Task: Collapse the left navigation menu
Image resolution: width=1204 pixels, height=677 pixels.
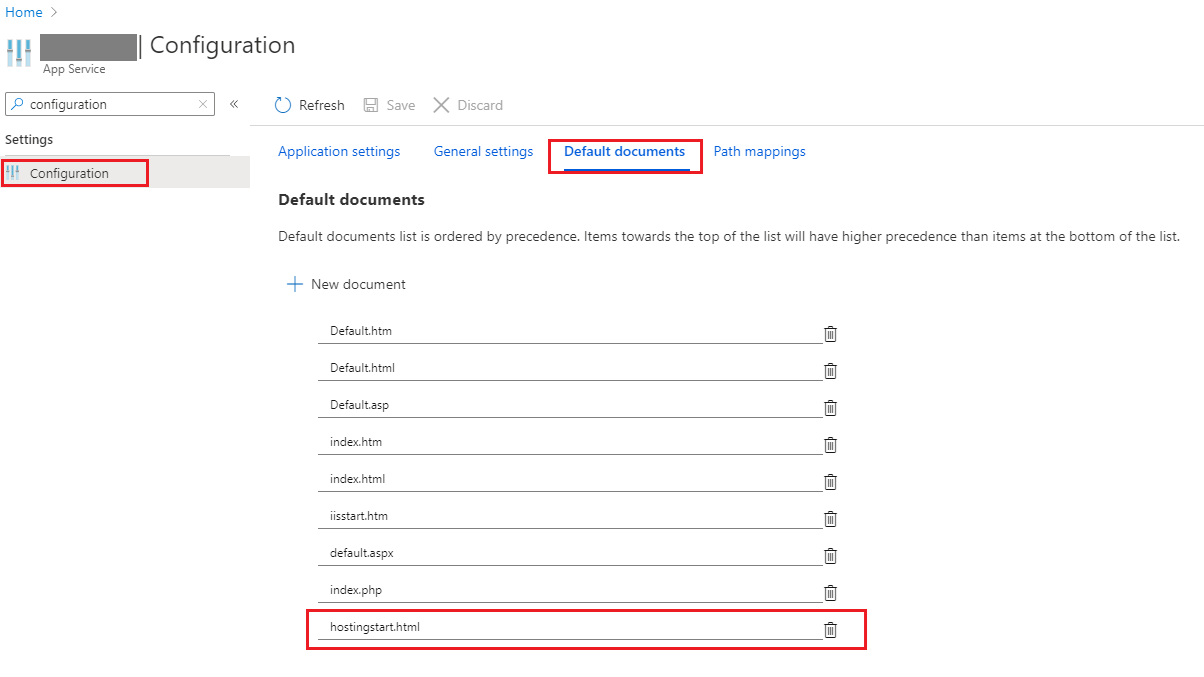Action: click(x=234, y=104)
